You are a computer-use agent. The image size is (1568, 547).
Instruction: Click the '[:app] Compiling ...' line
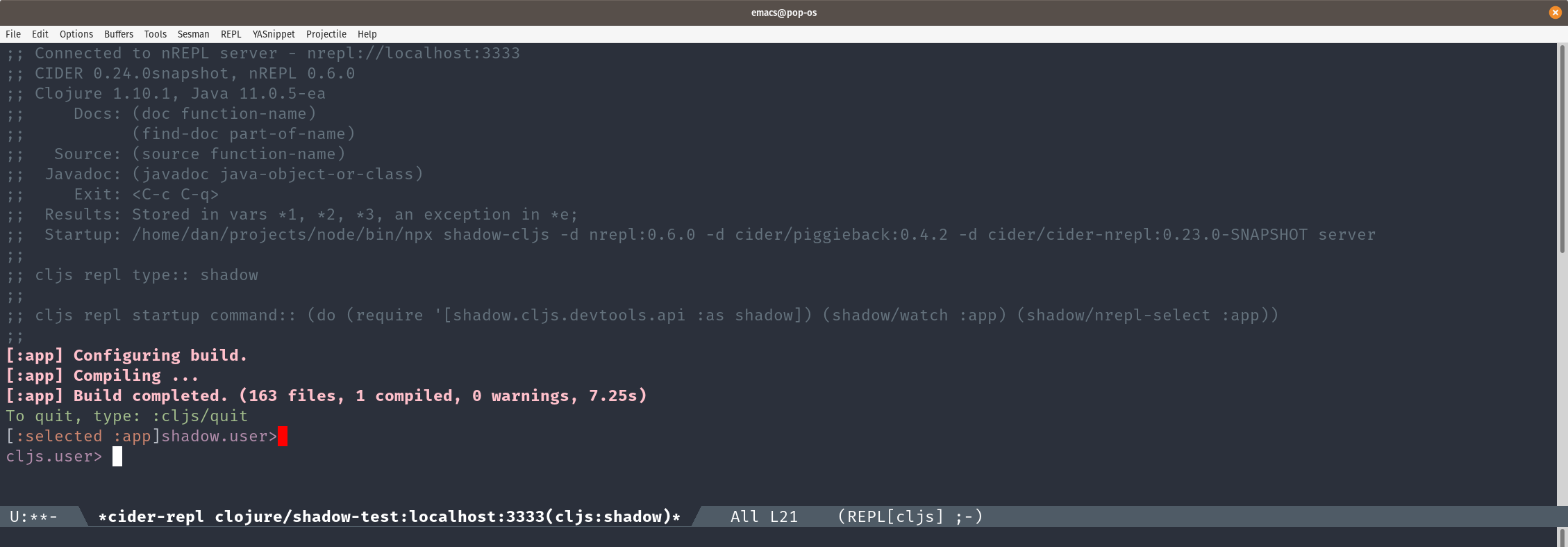click(102, 376)
